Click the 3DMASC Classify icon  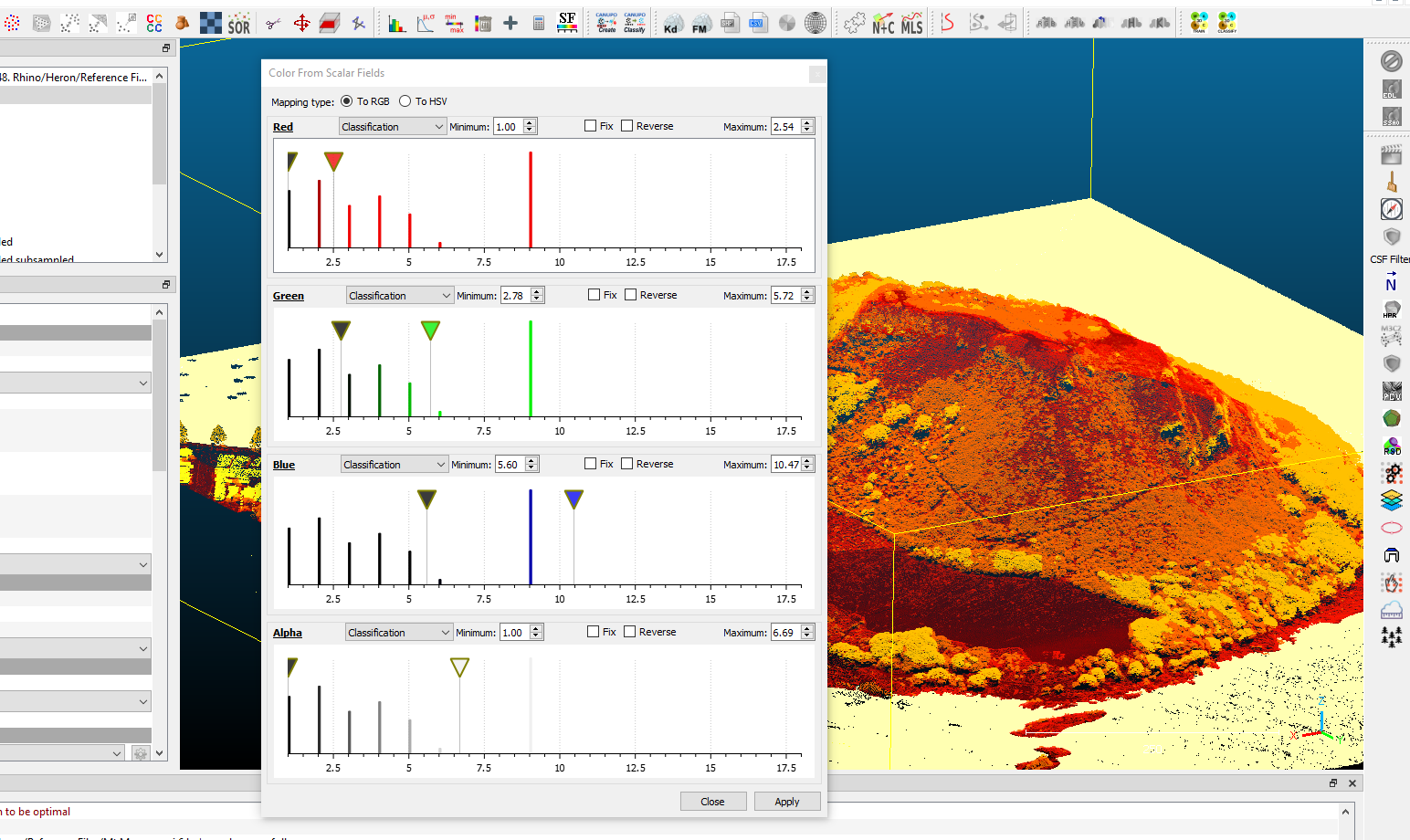(x=1226, y=24)
